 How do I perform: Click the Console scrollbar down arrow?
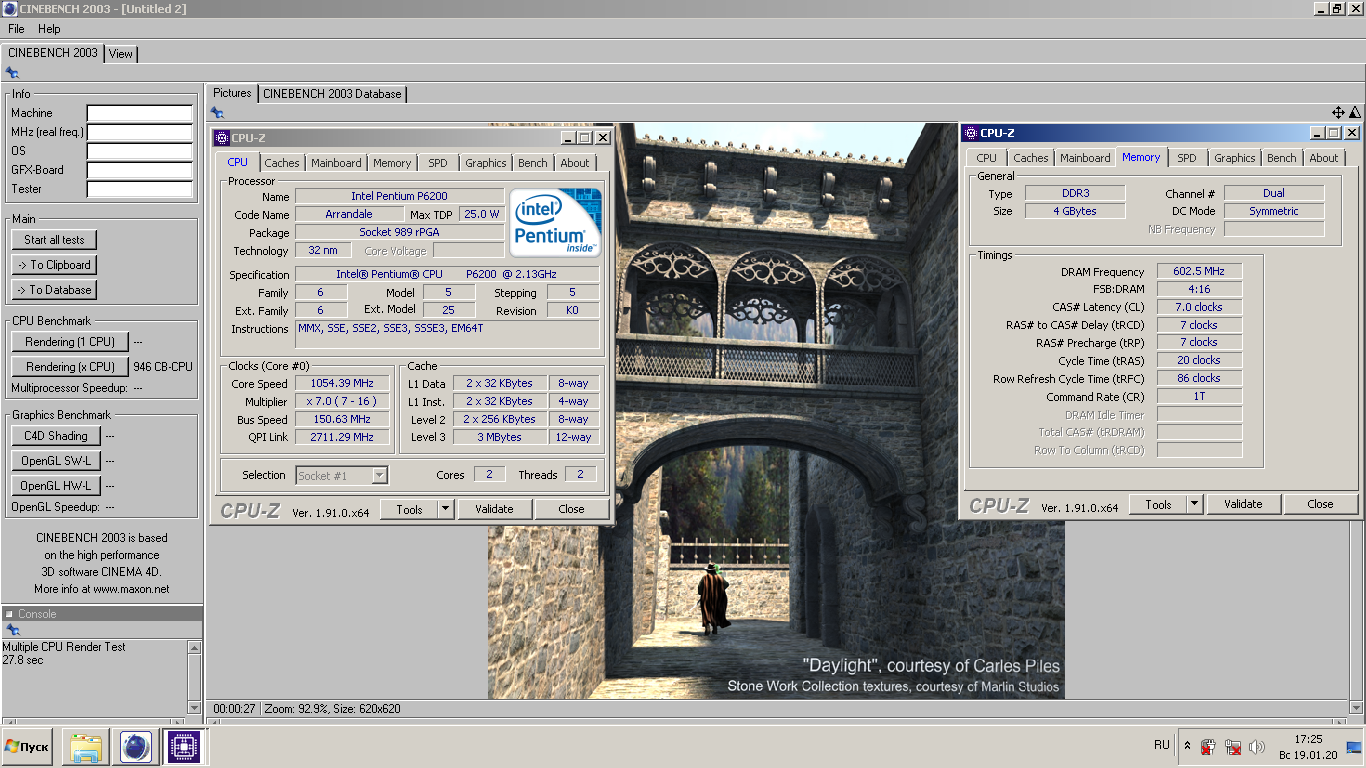point(194,708)
